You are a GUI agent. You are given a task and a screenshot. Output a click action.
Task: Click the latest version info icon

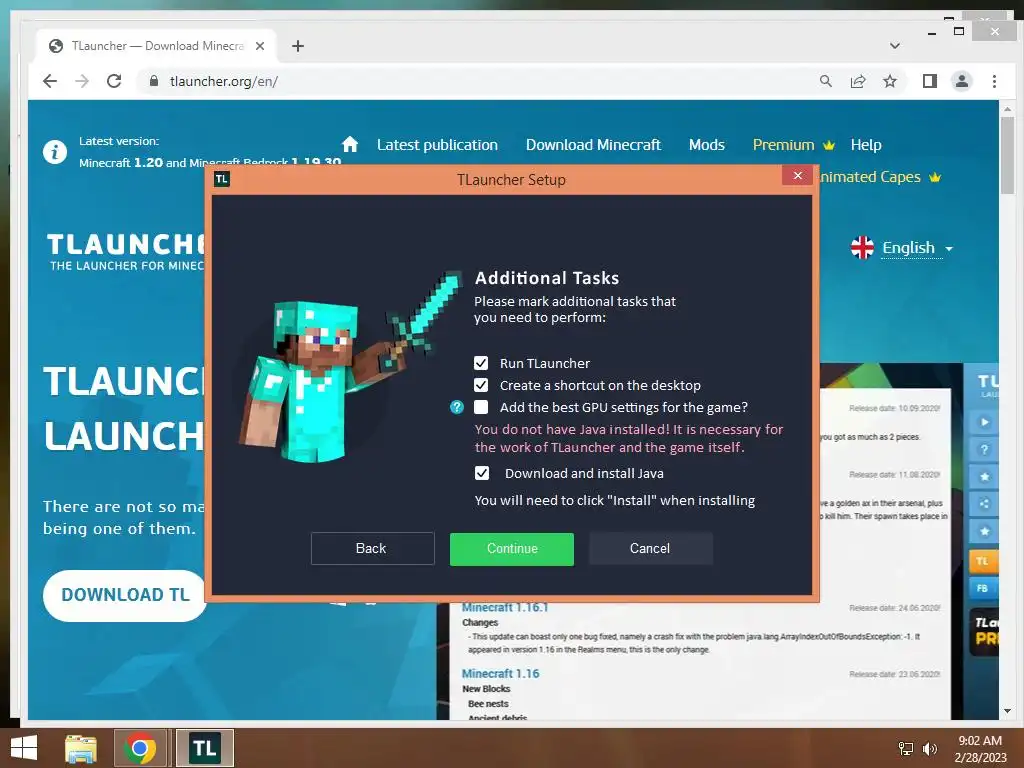(x=55, y=152)
